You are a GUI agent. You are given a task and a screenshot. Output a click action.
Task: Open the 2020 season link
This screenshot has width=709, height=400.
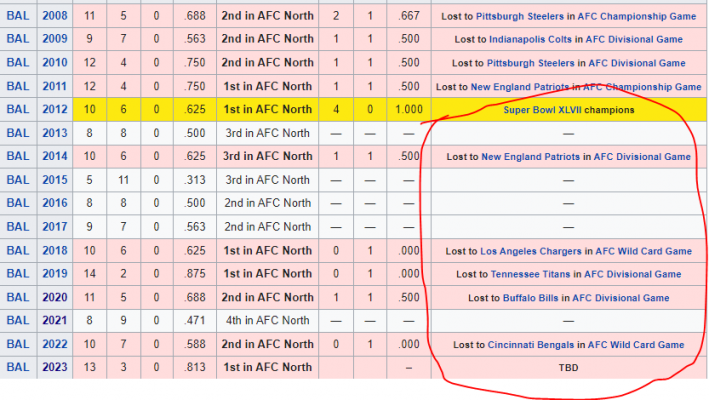(55, 297)
